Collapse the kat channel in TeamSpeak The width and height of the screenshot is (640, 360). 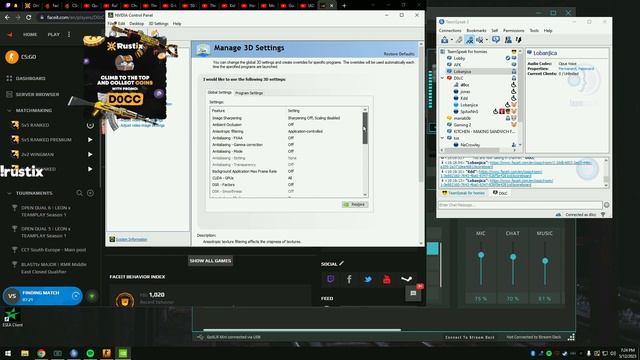point(442,138)
